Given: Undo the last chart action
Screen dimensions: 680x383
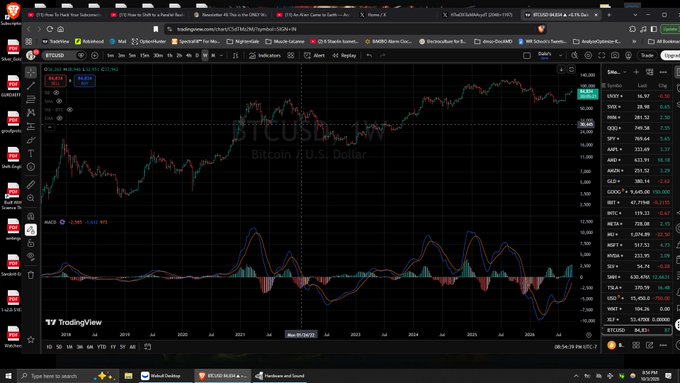Looking at the screenshot, I should pyautogui.click(x=369, y=56).
